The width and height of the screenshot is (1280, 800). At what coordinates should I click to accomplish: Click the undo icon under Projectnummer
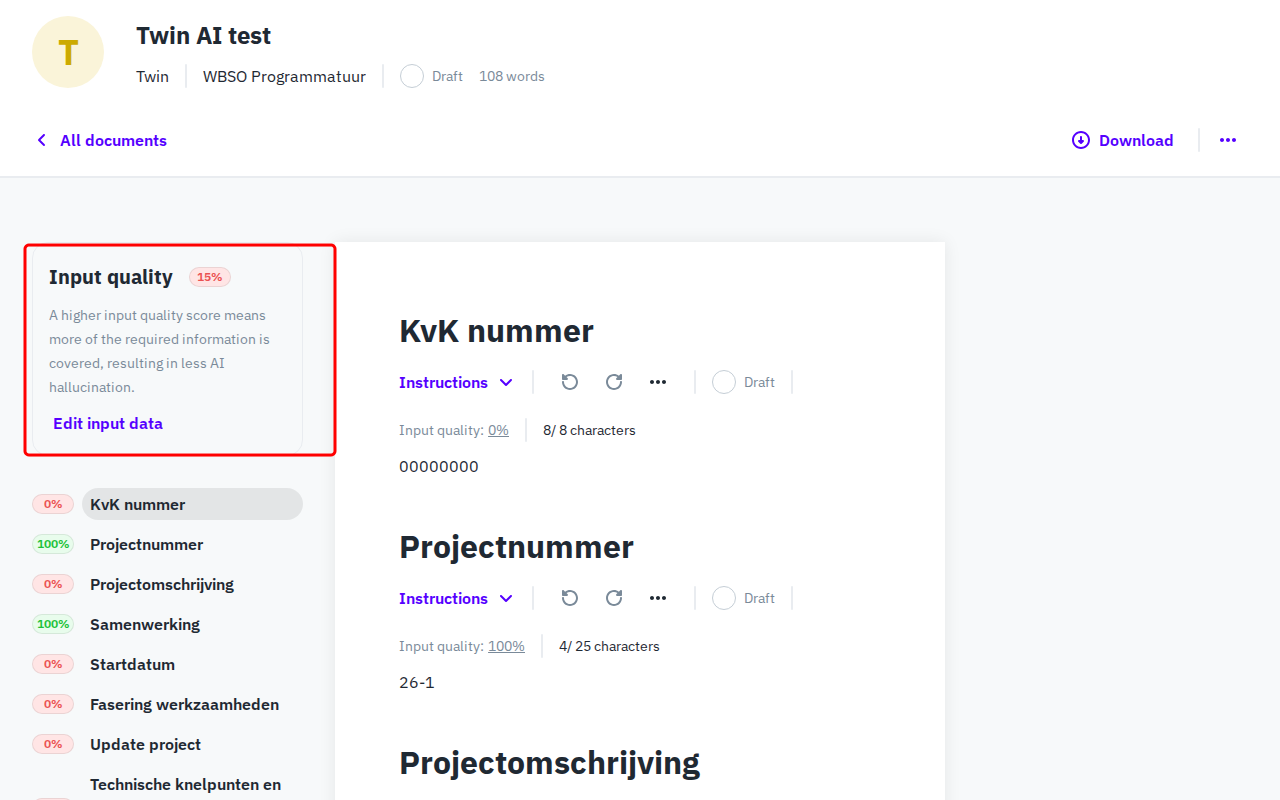pos(569,598)
